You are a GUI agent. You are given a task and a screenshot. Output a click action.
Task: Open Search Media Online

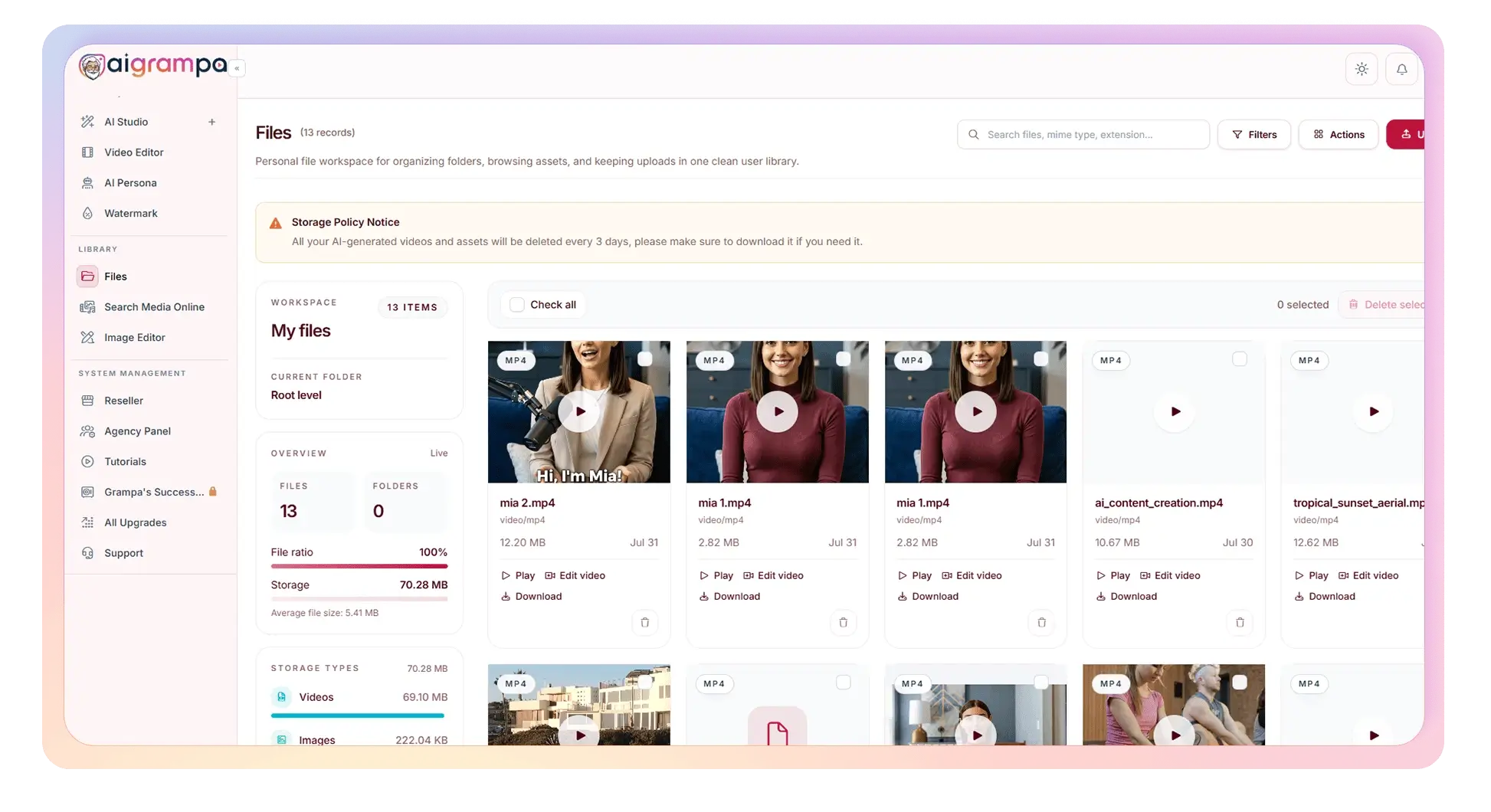[x=154, y=307]
